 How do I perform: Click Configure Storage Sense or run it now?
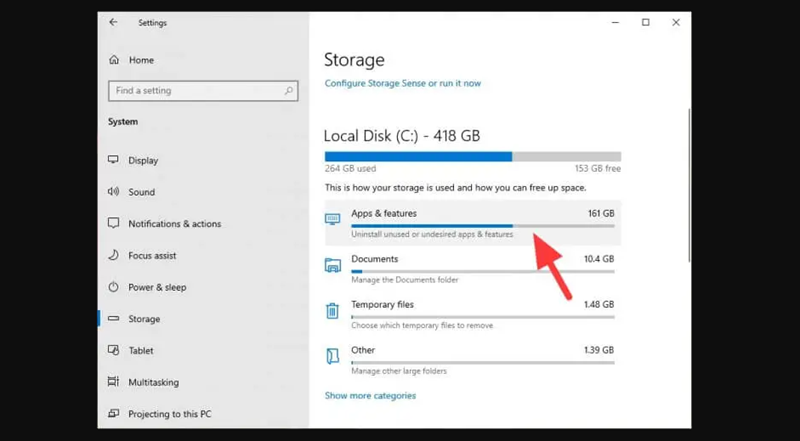tap(402, 83)
